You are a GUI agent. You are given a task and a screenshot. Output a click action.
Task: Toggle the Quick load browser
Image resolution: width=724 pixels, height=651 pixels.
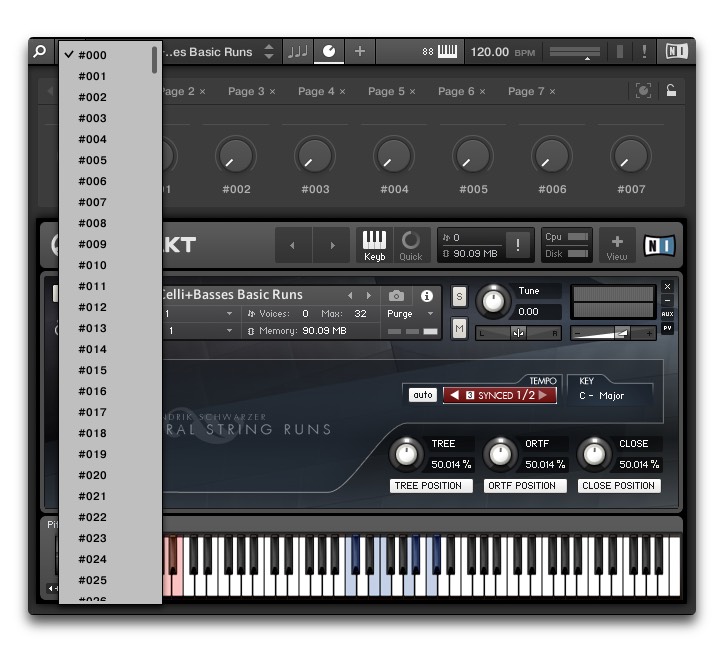(410, 246)
